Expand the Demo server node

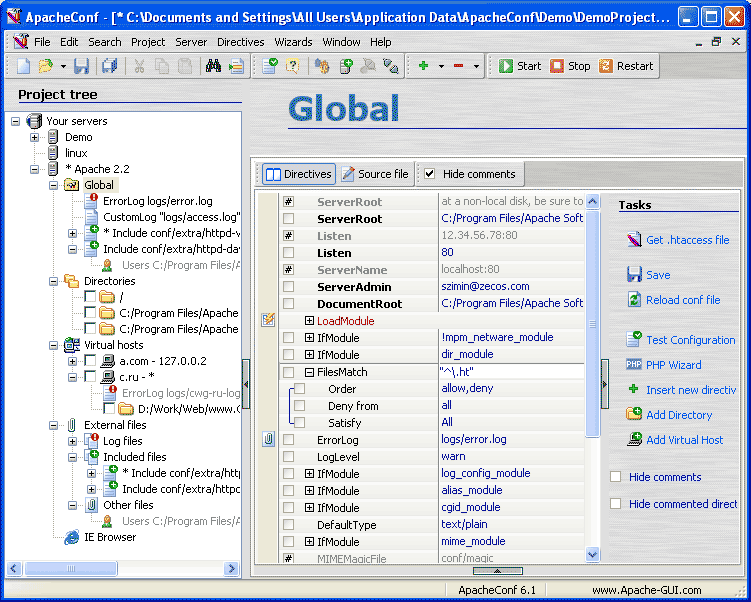pos(34,137)
